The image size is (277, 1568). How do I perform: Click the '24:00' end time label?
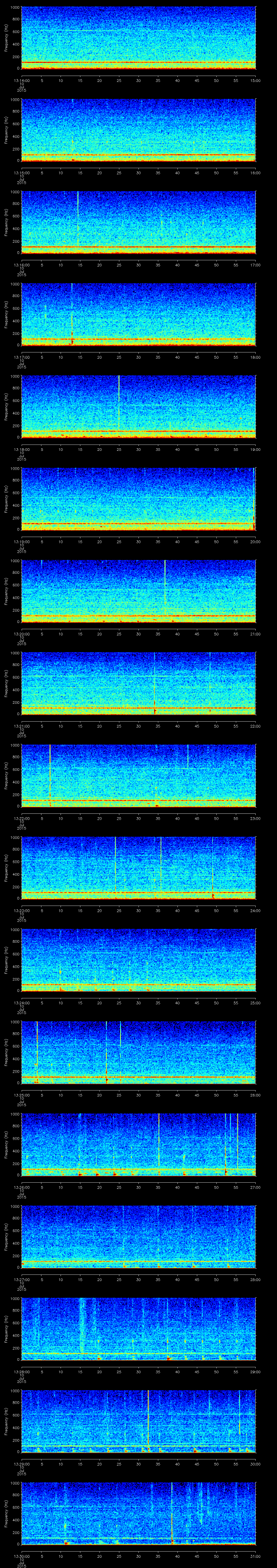pyautogui.click(x=256, y=910)
